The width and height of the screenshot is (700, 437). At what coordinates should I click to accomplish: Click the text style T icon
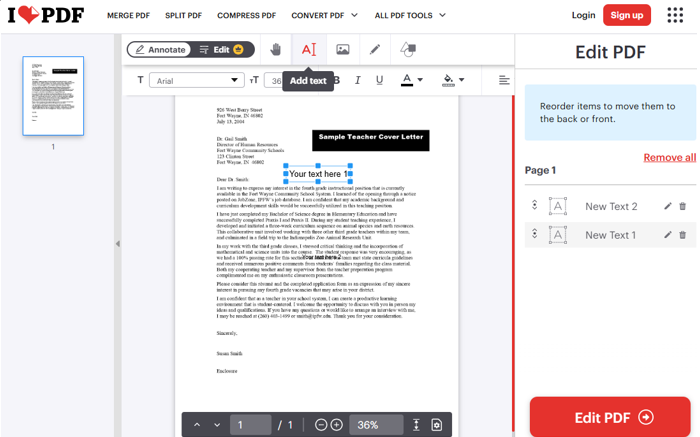point(140,80)
